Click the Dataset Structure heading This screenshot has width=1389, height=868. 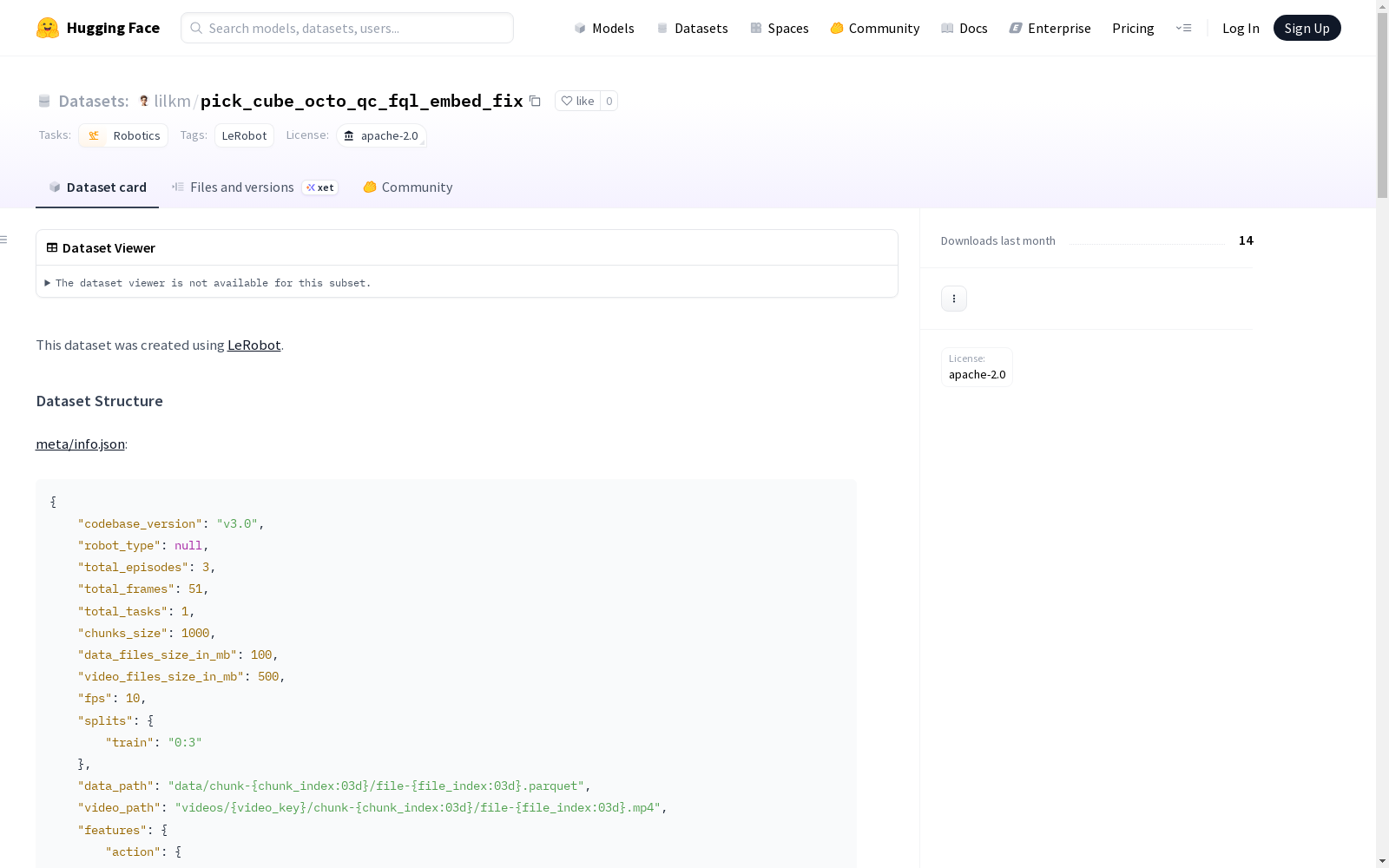coord(99,401)
